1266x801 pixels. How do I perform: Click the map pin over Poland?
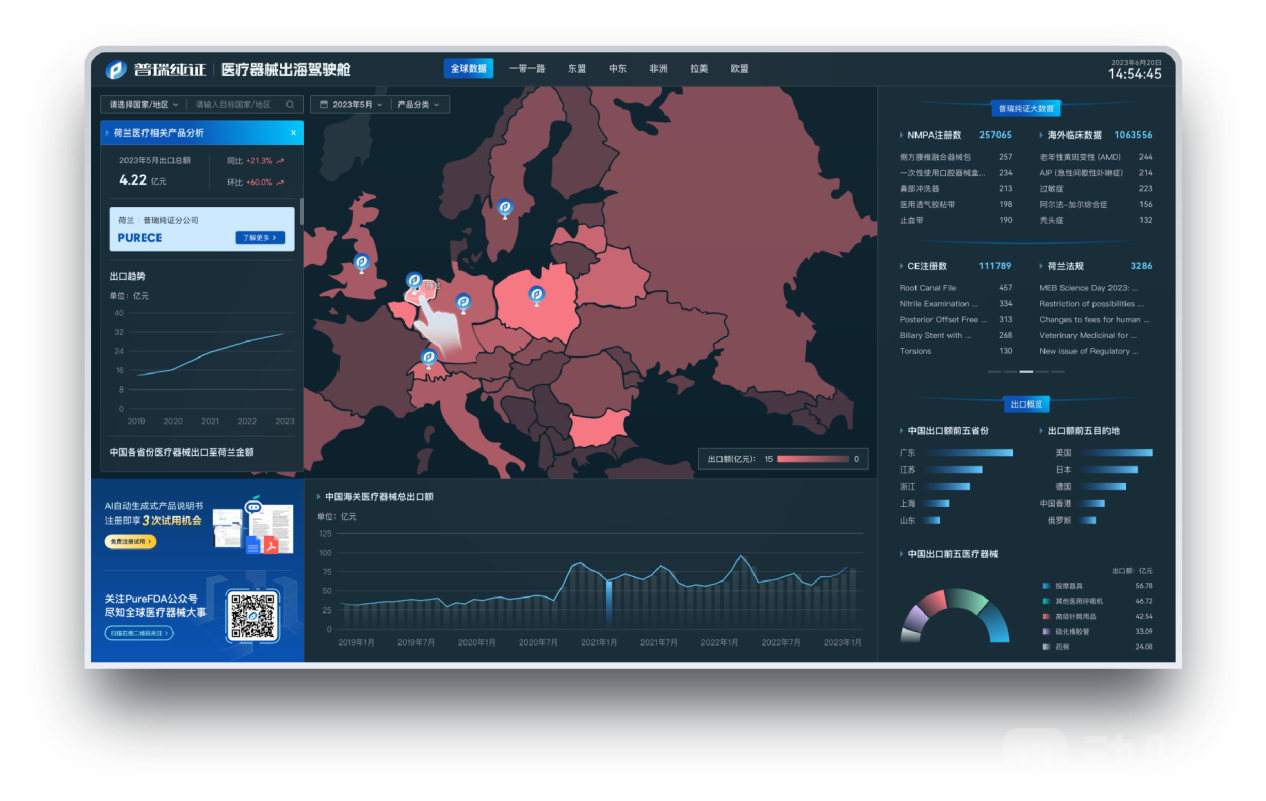click(536, 294)
